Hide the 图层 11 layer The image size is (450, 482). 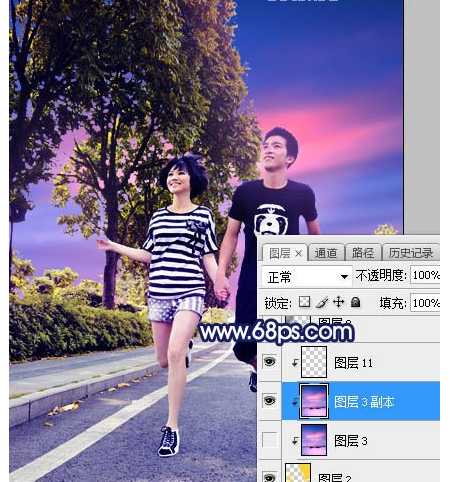pos(269,361)
